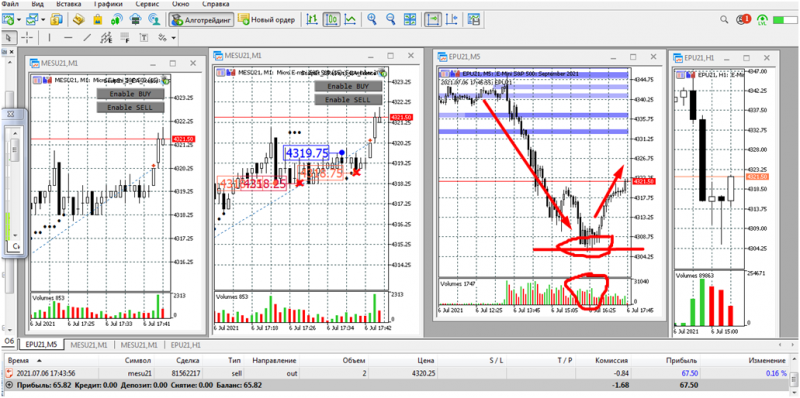Zoom in on the chart with magnifier plus
800x398 pixels.
(x=372, y=19)
